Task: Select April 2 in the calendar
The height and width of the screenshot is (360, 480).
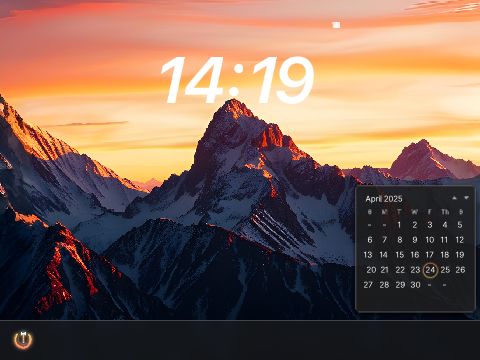Action: (x=415, y=225)
